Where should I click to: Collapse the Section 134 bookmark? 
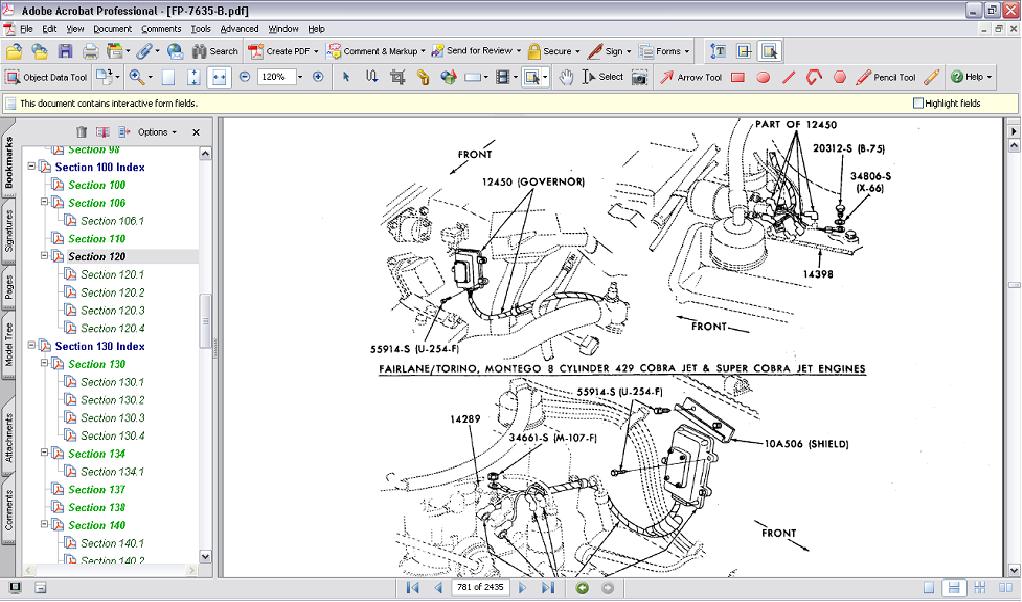[44, 452]
